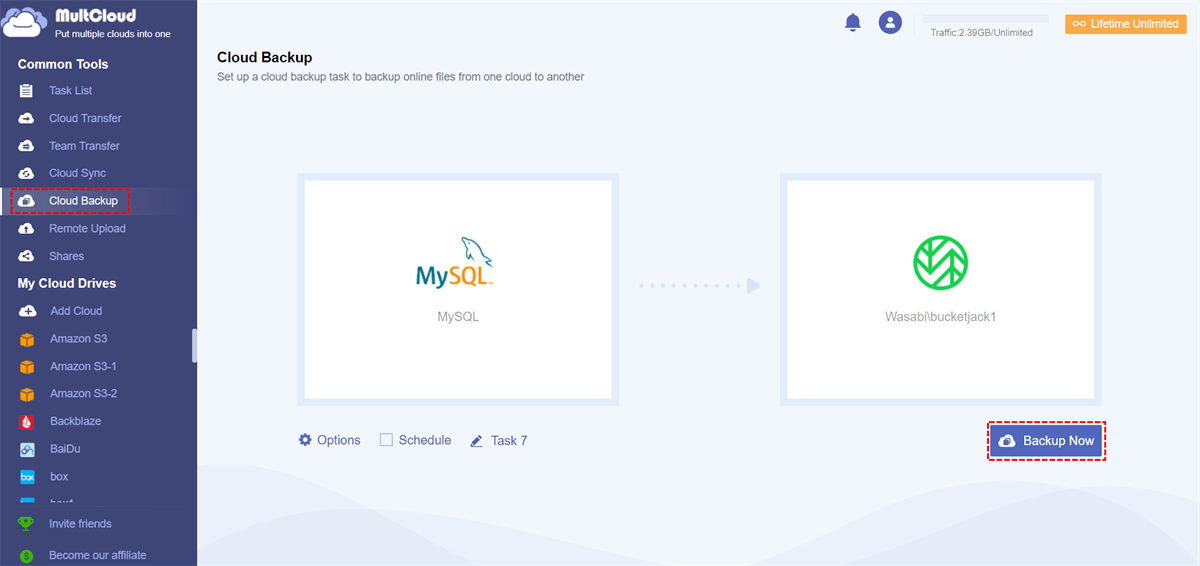Click the Task List clipboard icon
The width and height of the screenshot is (1200, 566).
27,91
